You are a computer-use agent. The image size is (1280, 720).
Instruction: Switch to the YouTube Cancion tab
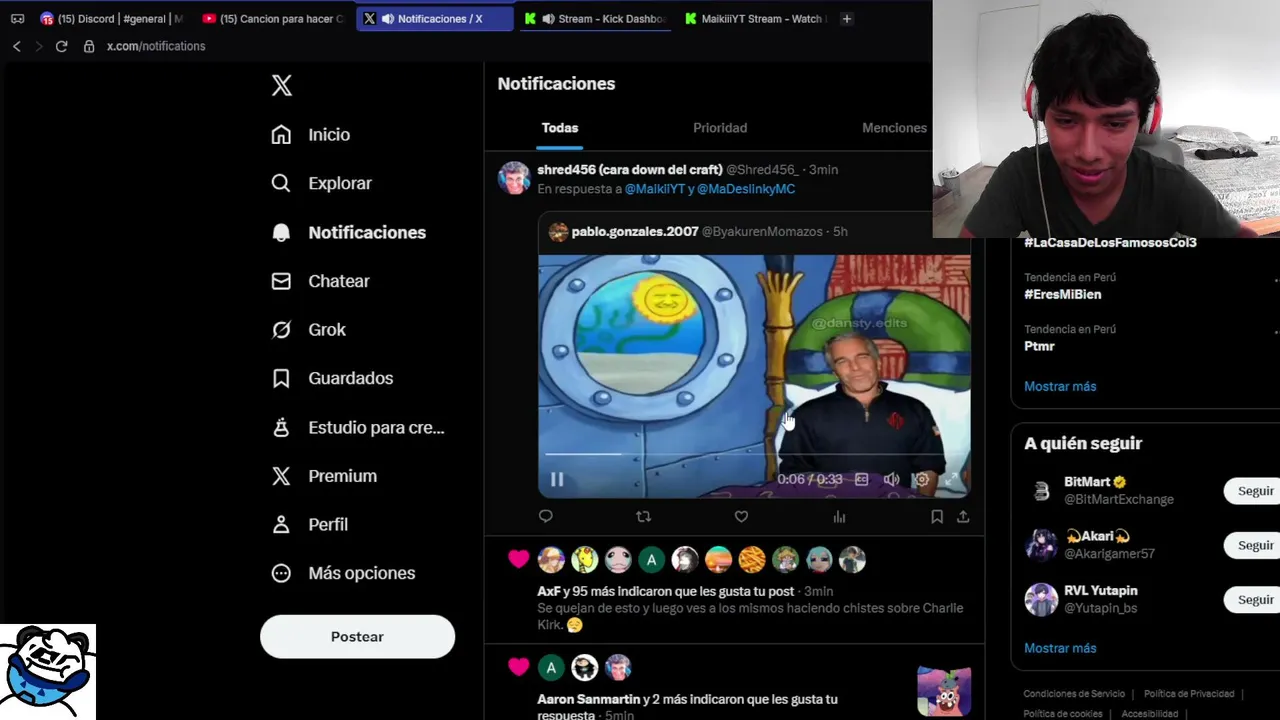273,19
